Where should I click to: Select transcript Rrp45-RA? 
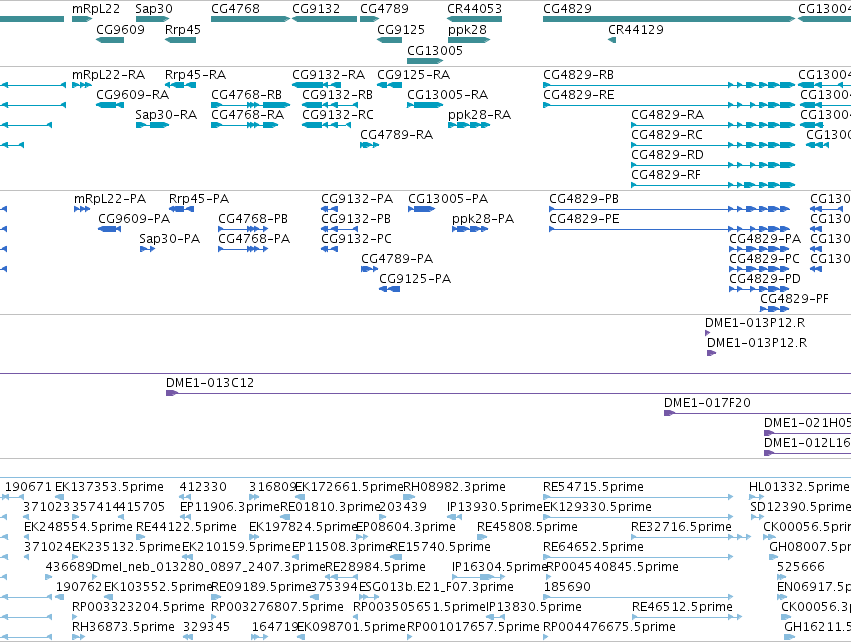coord(180,85)
